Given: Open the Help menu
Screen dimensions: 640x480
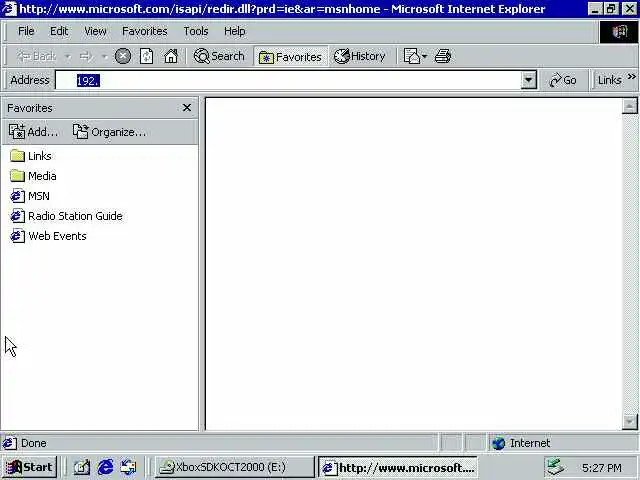Looking at the screenshot, I should point(235,31).
